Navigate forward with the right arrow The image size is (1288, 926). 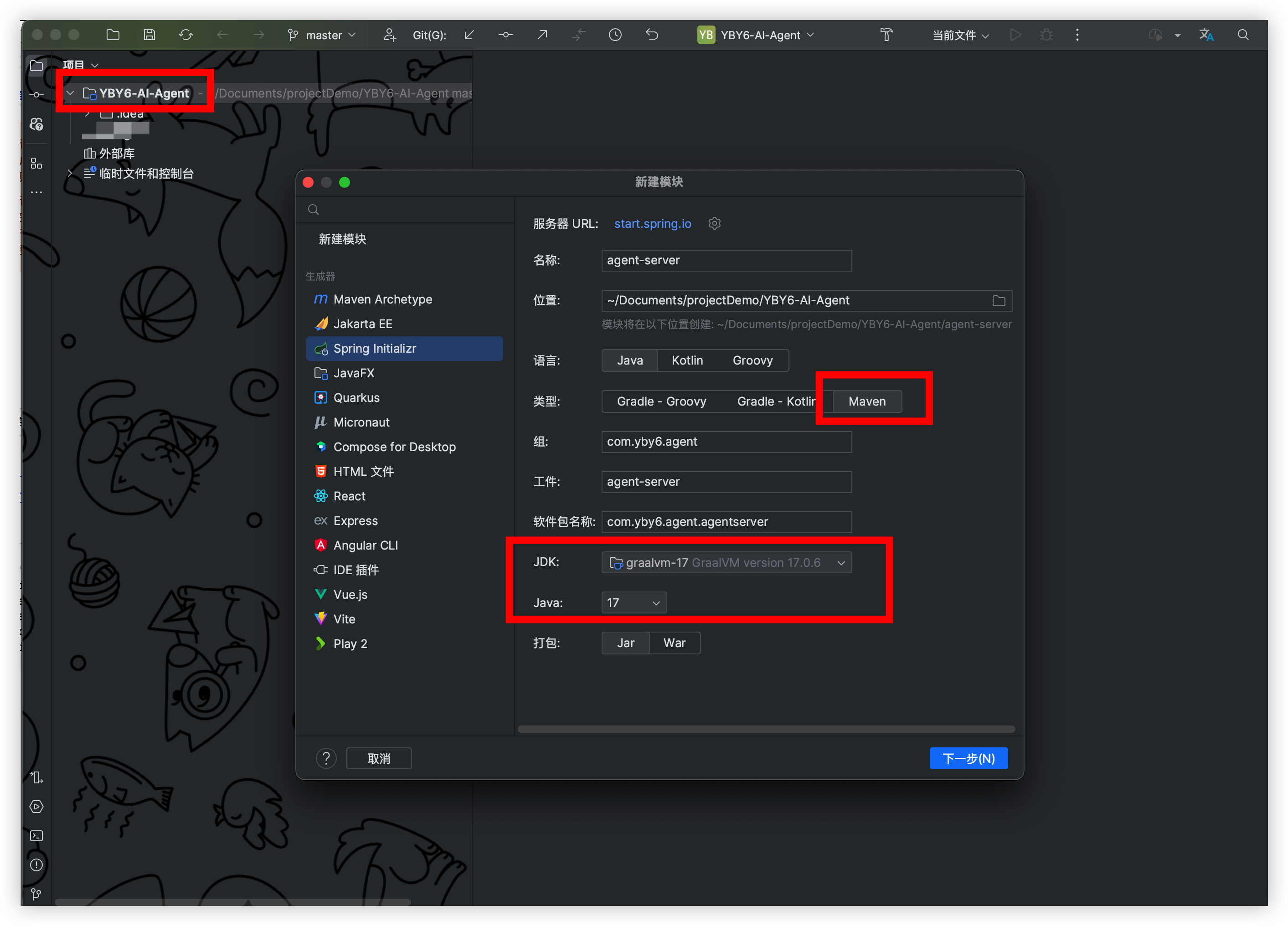tap(258, 35)
